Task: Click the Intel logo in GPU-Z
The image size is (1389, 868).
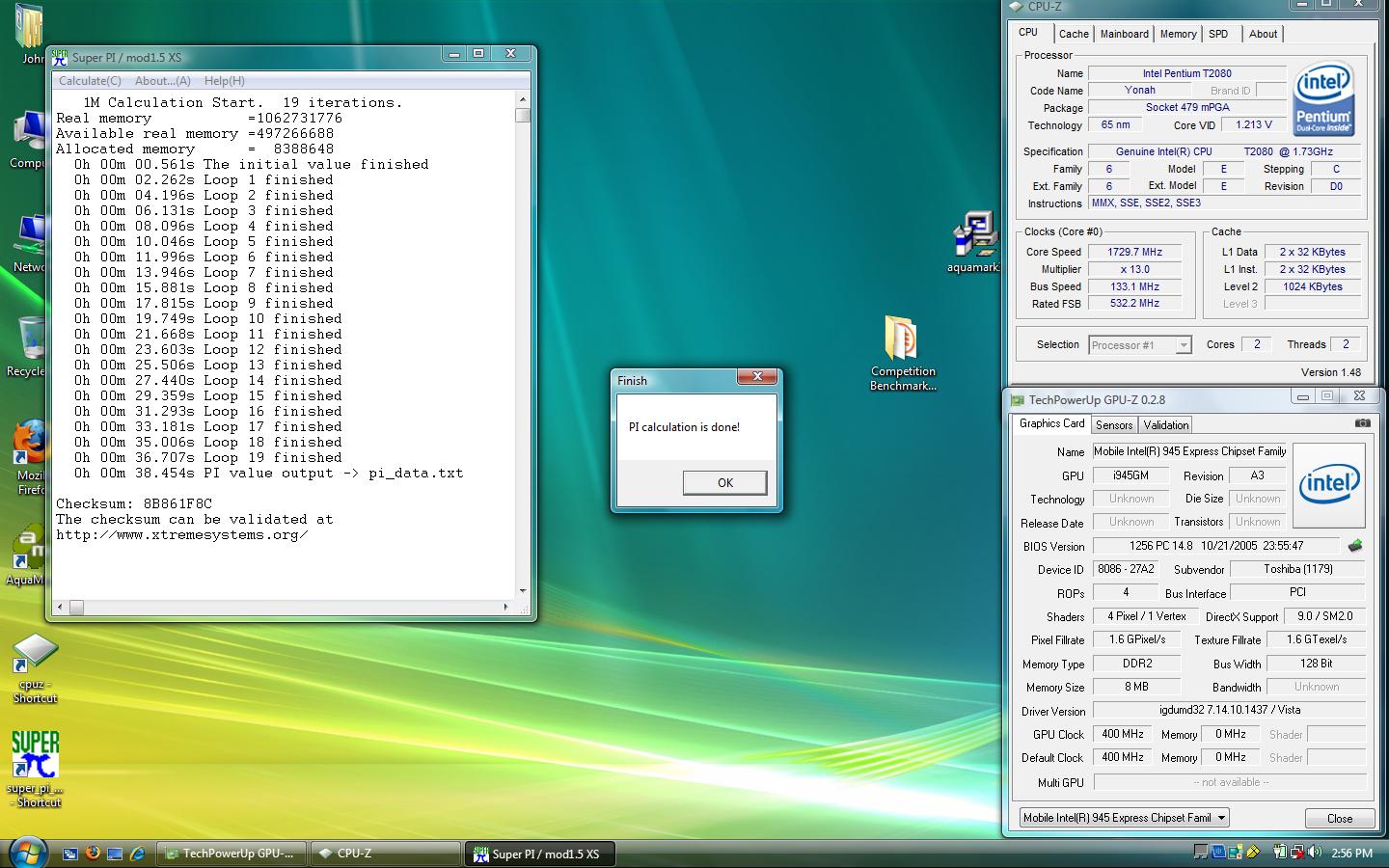Action: (x=1329, y=485)
